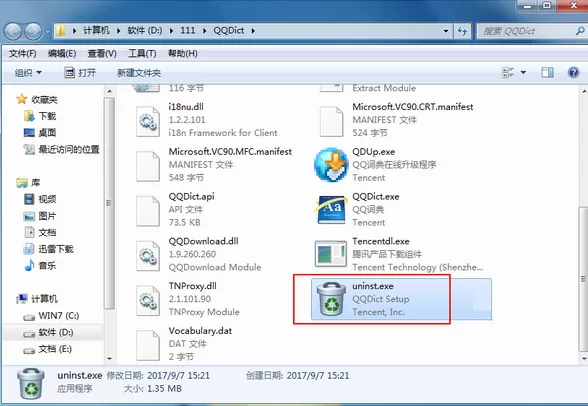Screen dimensions: 588x406
Task: Select Microsoft.VC90.CRT.manifest file icon
Action: pos(331,121)
